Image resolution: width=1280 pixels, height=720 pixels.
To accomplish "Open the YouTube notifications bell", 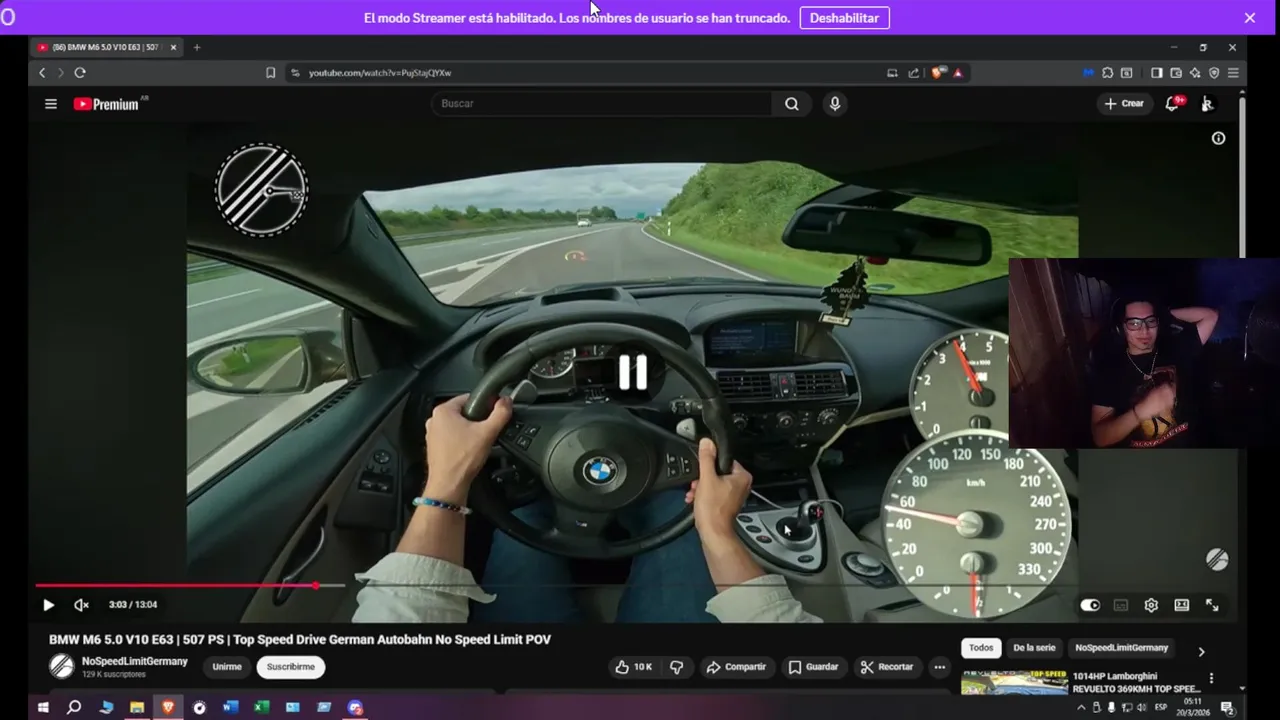I will [x=1173, y=104].
